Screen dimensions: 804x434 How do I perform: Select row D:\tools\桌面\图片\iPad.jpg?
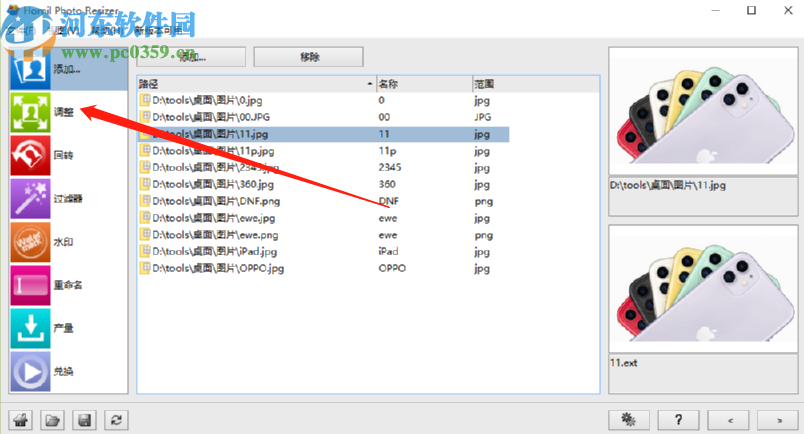pos(324,252)
